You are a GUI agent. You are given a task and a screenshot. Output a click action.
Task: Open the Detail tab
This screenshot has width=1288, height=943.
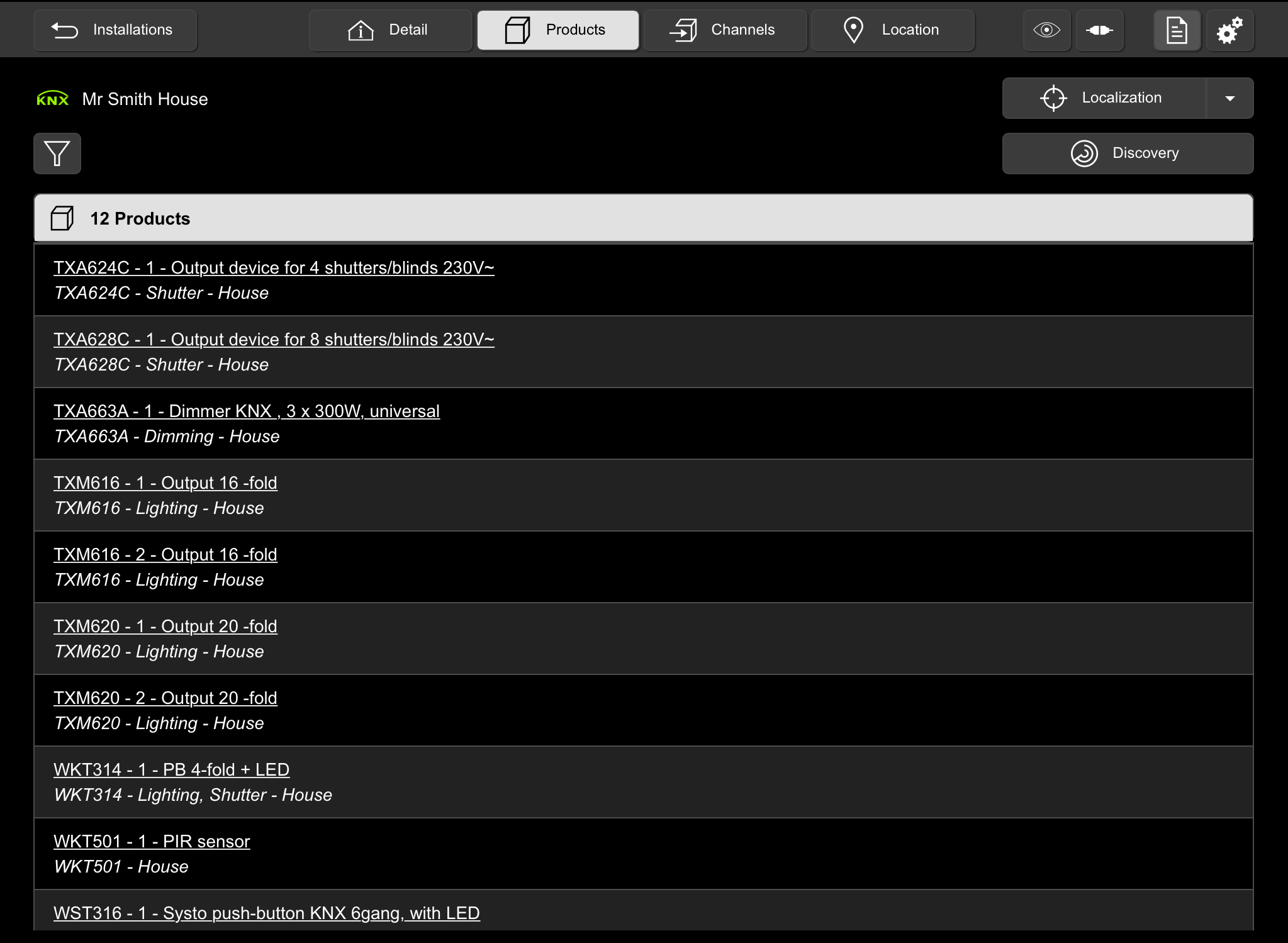(x=390, y=30)
